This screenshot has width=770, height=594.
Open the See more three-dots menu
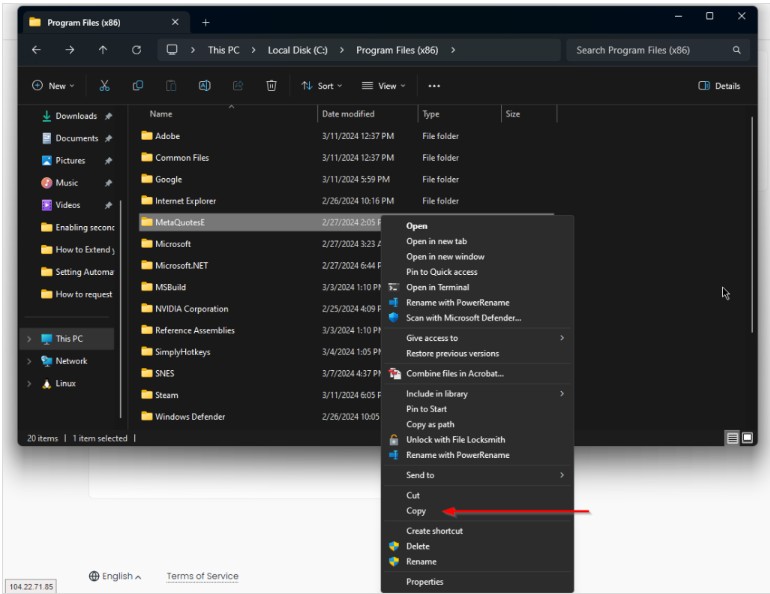(x=434, y=86)
